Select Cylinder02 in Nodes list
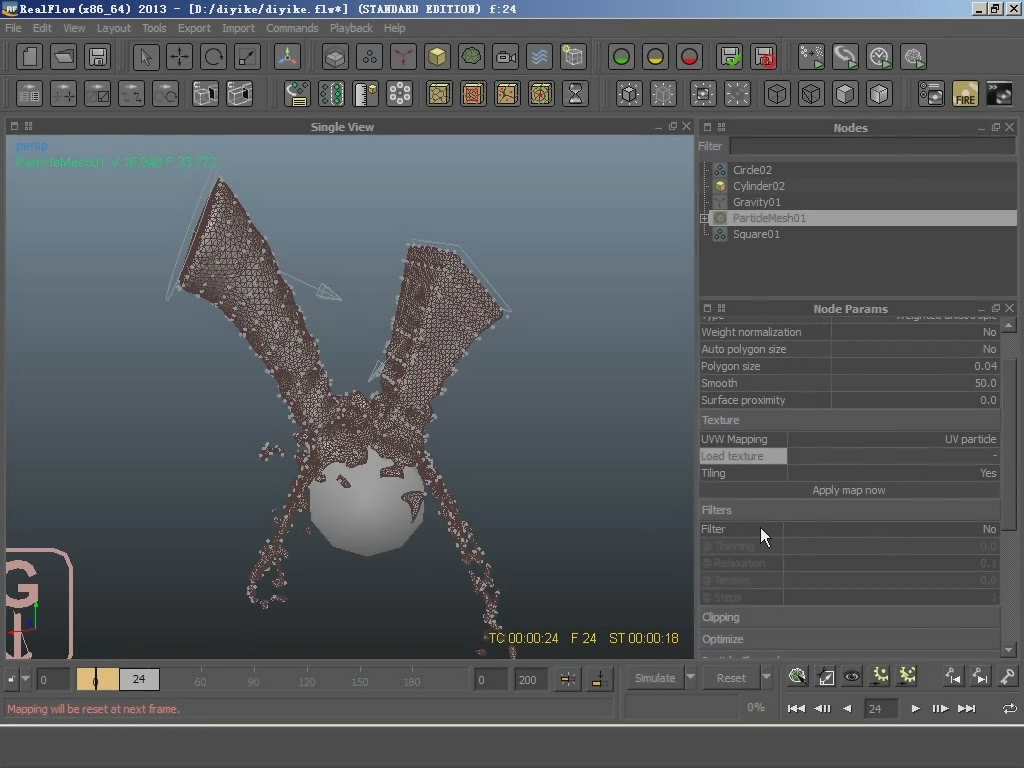 (758, 186)
